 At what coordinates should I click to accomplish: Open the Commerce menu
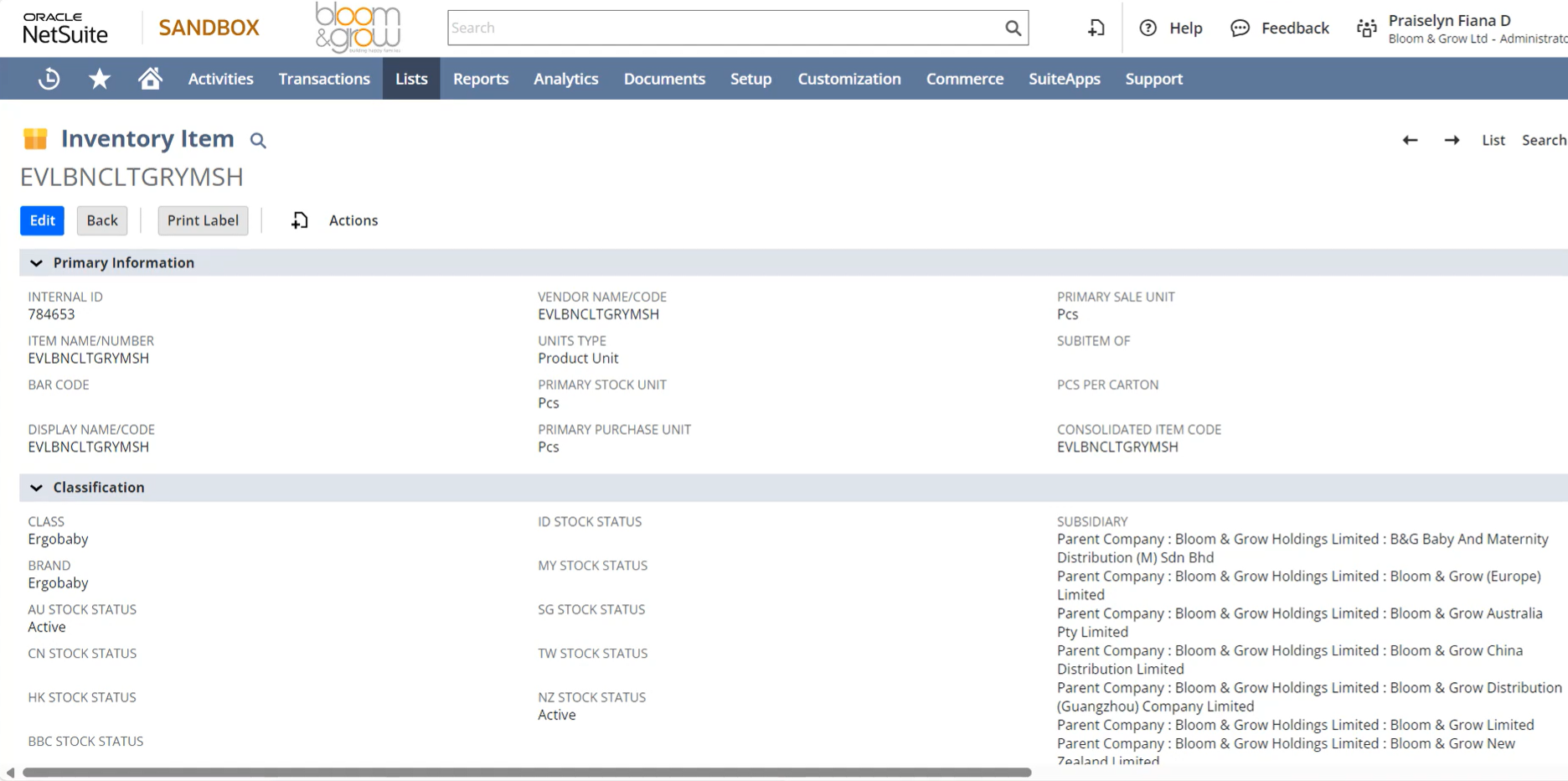point(965,79)
